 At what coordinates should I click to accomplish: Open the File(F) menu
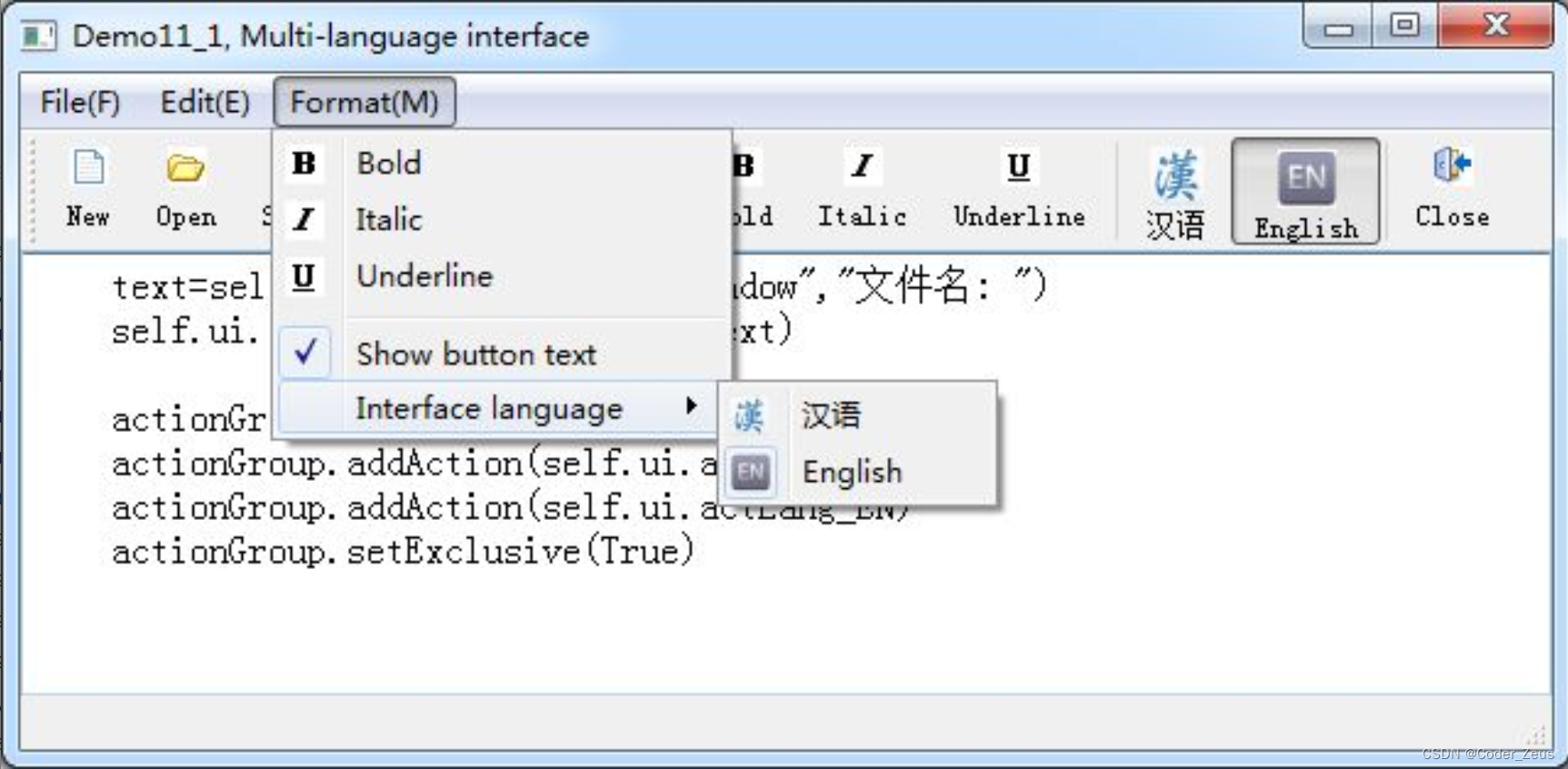80,102
